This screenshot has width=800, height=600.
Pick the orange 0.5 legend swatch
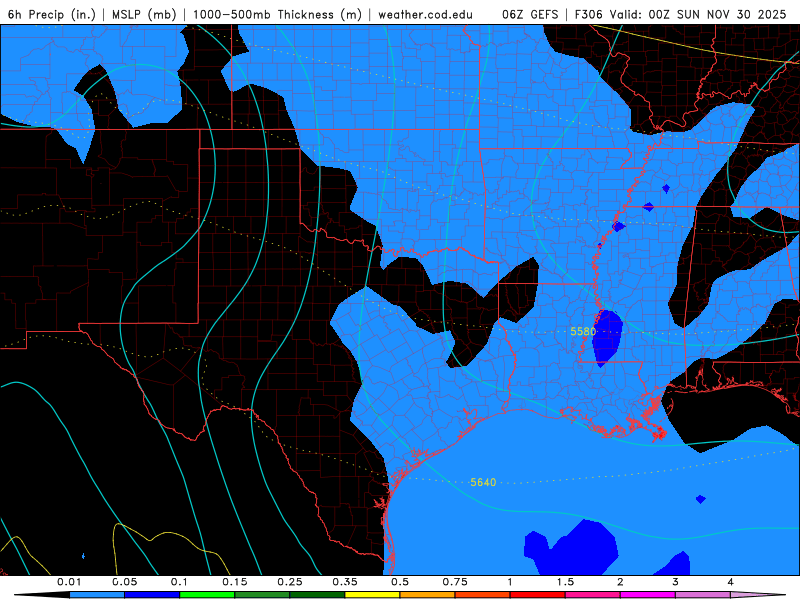[428, 595]
